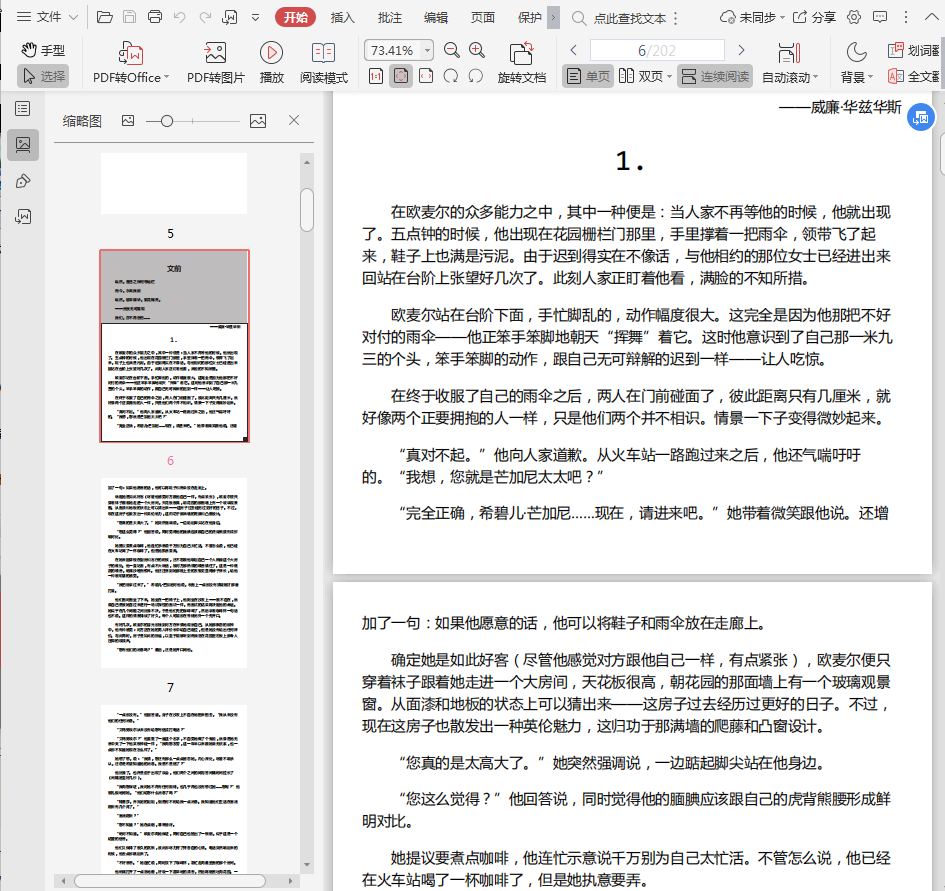Open the 文件 menu

48,17
